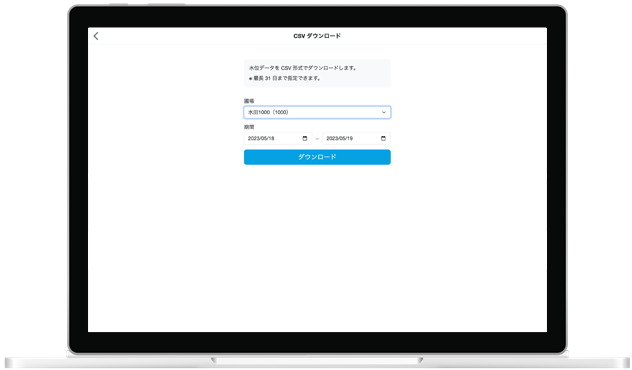Click the CSV ダウンロード page title

click(x=317, y=36)
